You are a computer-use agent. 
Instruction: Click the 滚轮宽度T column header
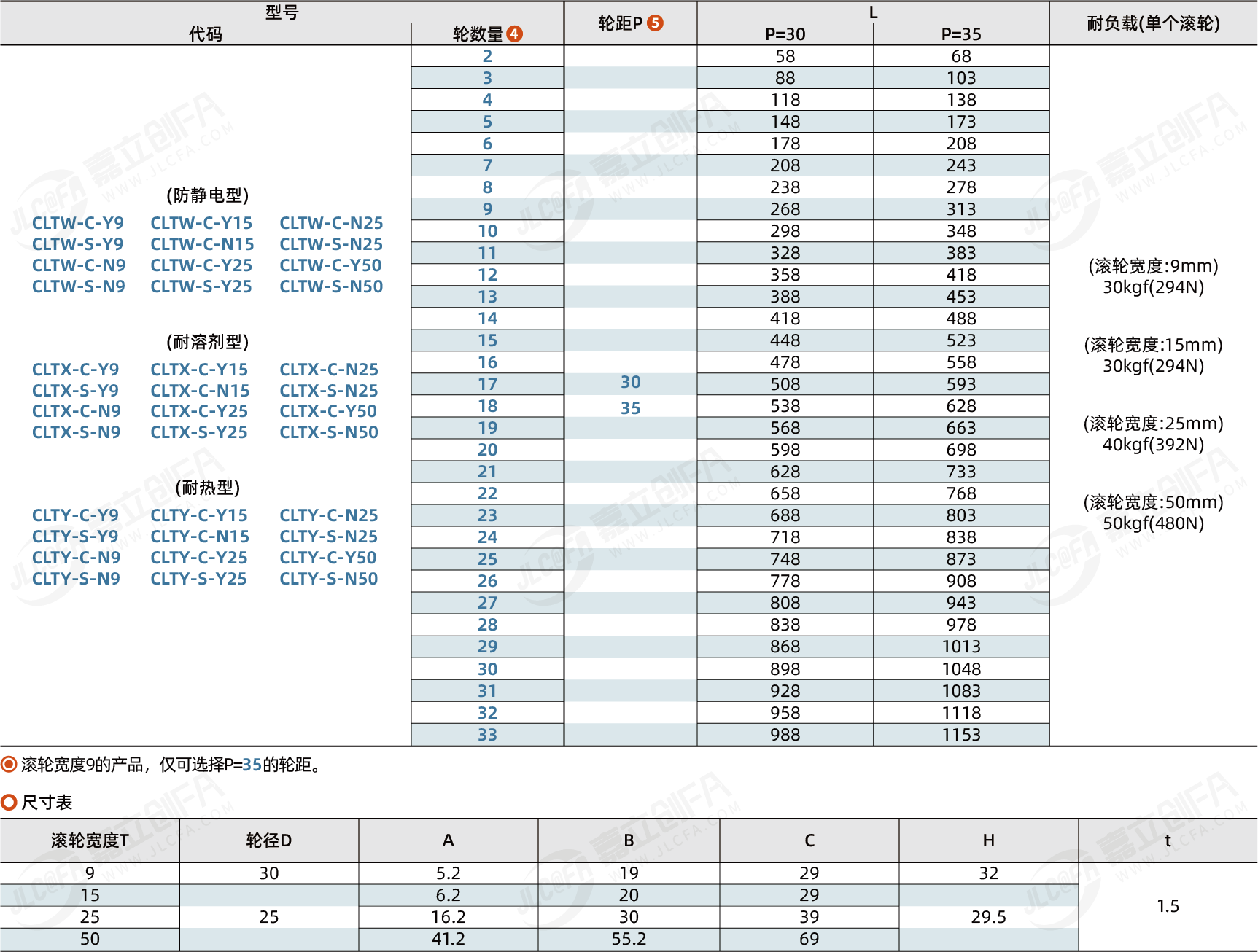coord(90,840)
